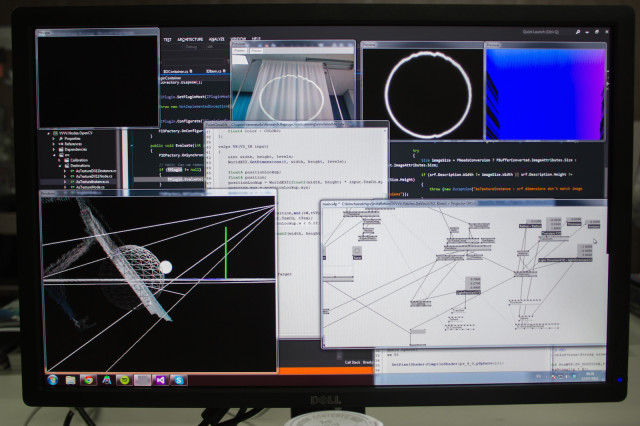
Task: Click the blank taskbar item beside Spotify
Action: coord(142,380)
